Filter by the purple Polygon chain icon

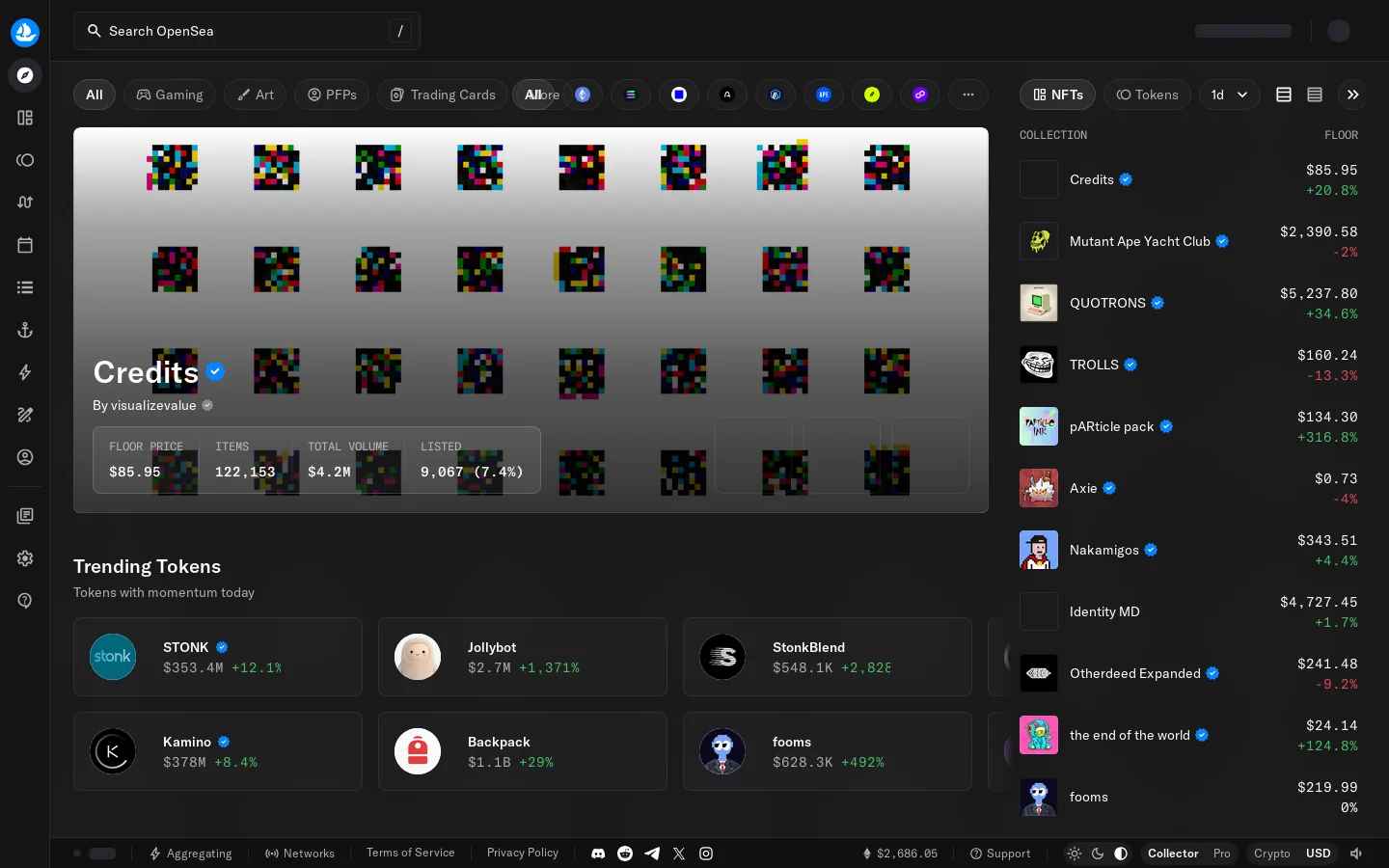coord(920,95)
